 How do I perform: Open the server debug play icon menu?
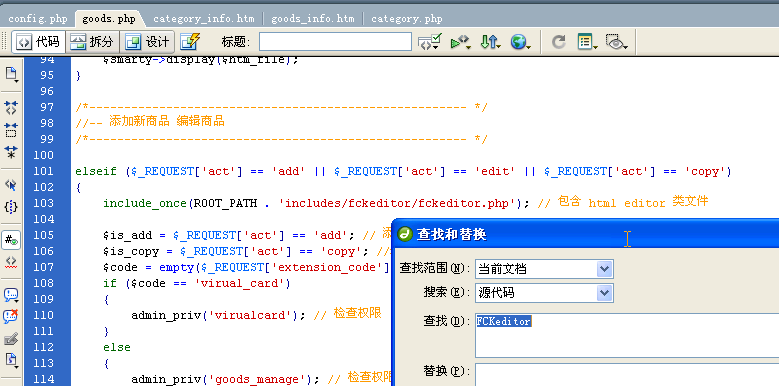point(461,42)
